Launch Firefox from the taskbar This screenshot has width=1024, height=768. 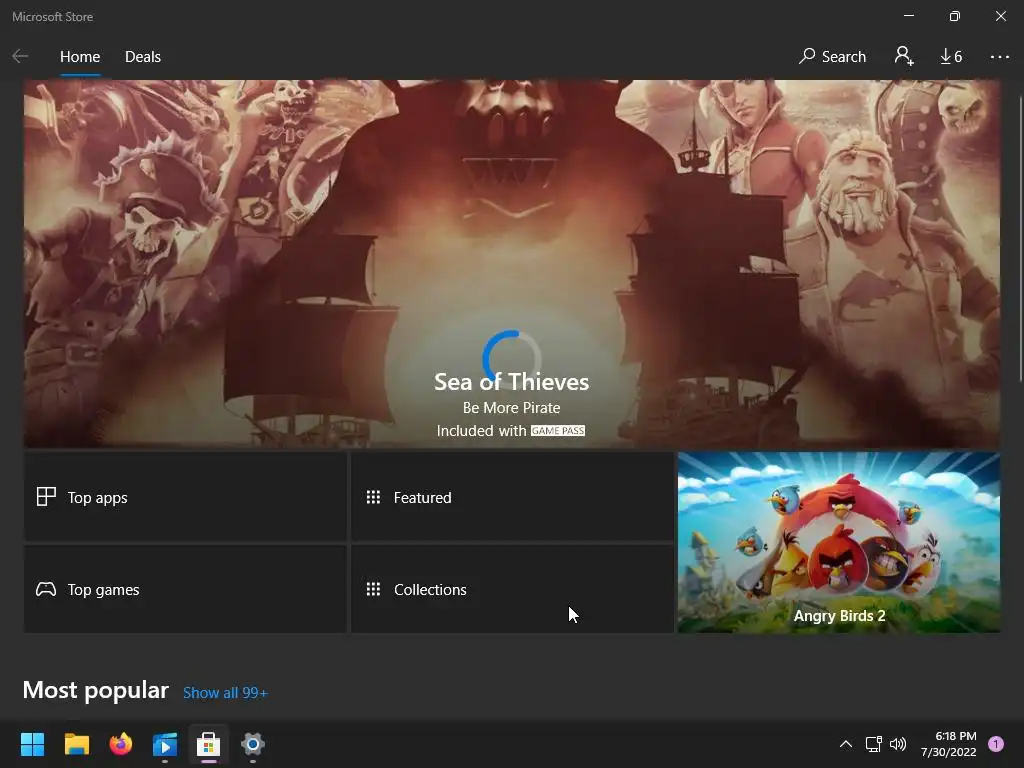(121, 744)
